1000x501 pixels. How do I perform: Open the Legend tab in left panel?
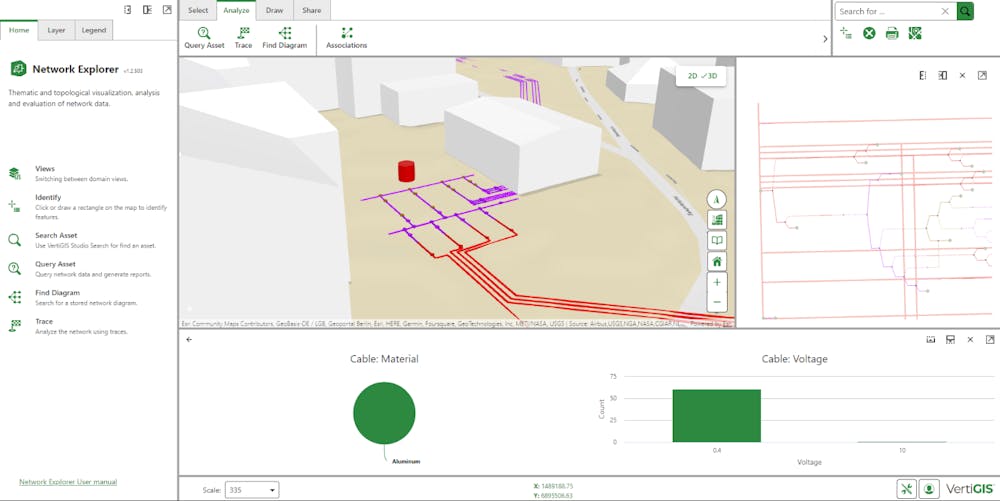pyautogui.click(x=94, y=30)
